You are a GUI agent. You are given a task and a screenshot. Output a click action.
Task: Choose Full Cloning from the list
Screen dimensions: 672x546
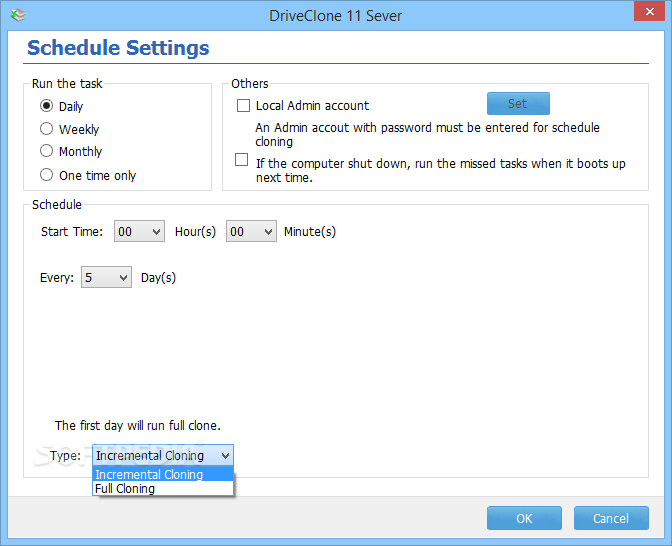pos(163,489)
